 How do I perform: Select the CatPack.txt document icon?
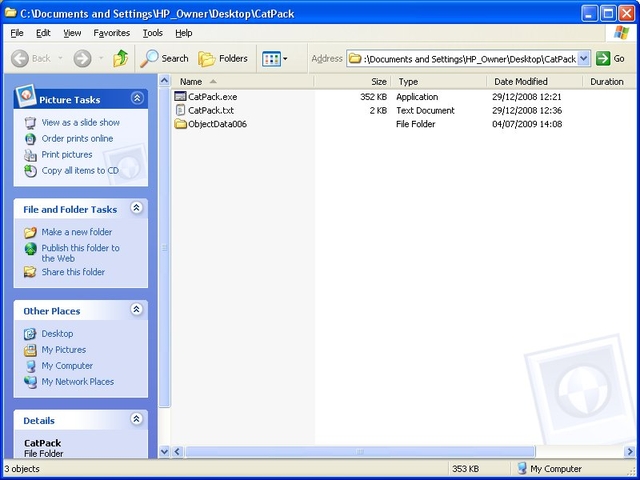tap(180, 110)
